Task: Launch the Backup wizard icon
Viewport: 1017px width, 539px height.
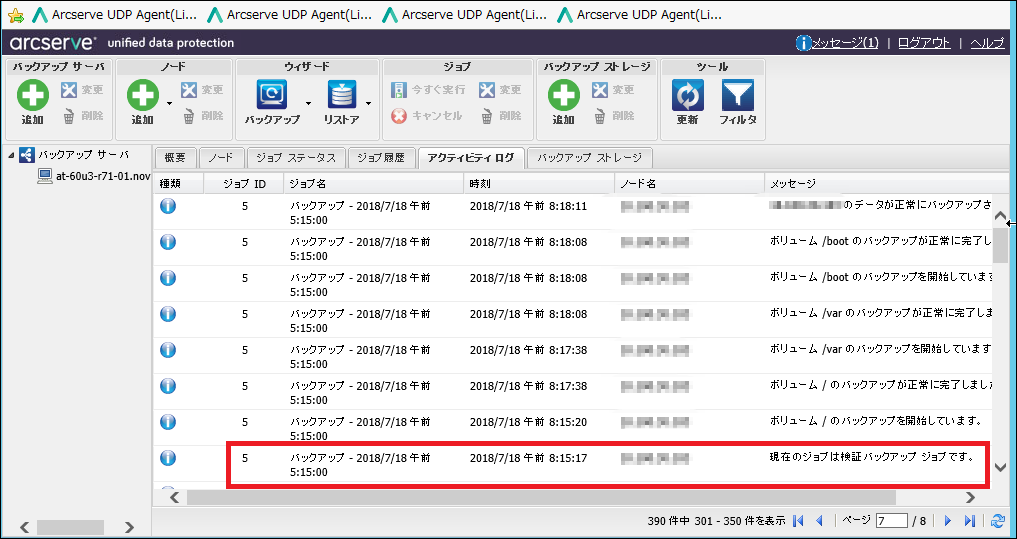Action: [x=272, y=95]
